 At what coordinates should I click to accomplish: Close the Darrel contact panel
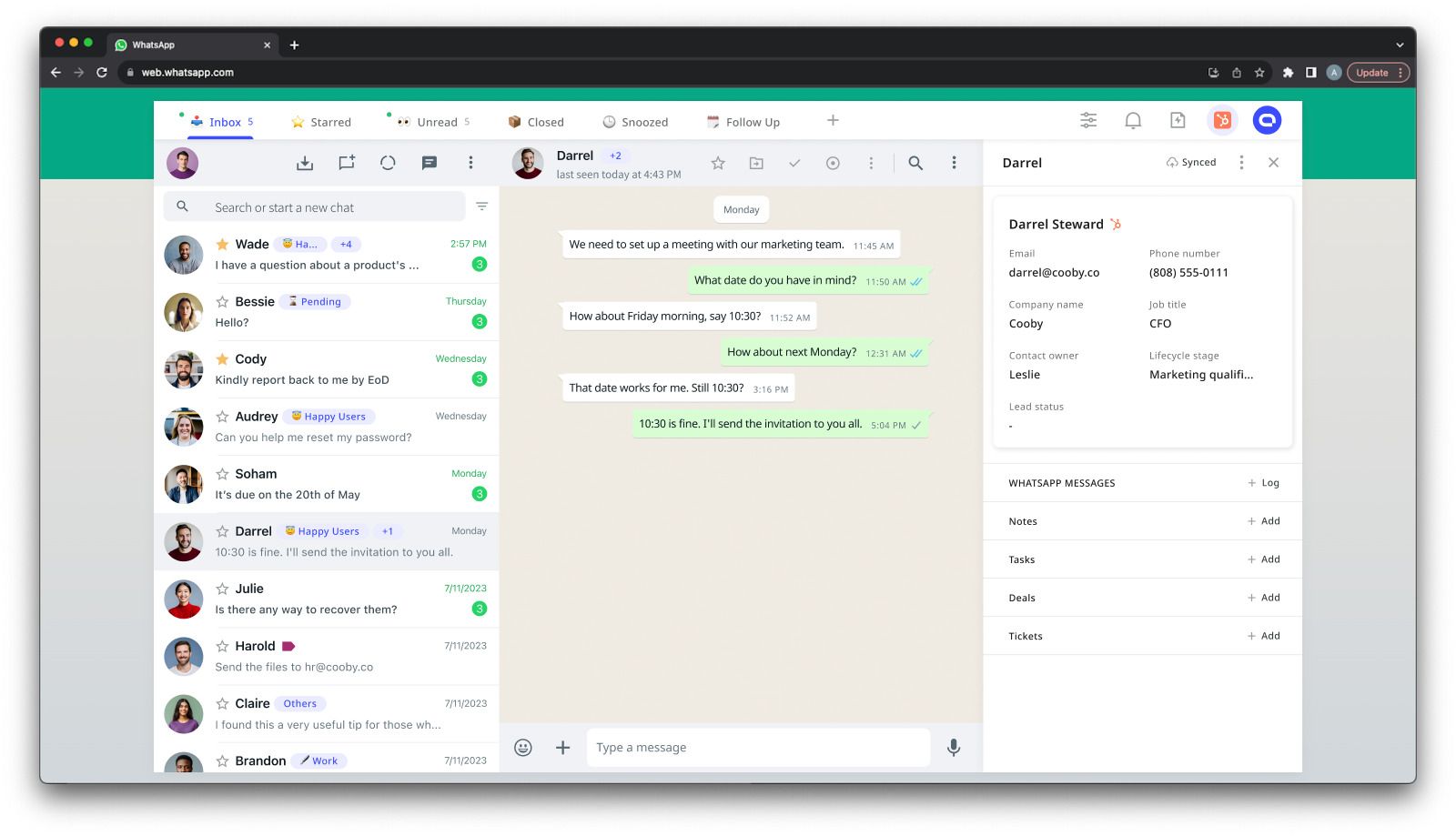coord(1273,162)
